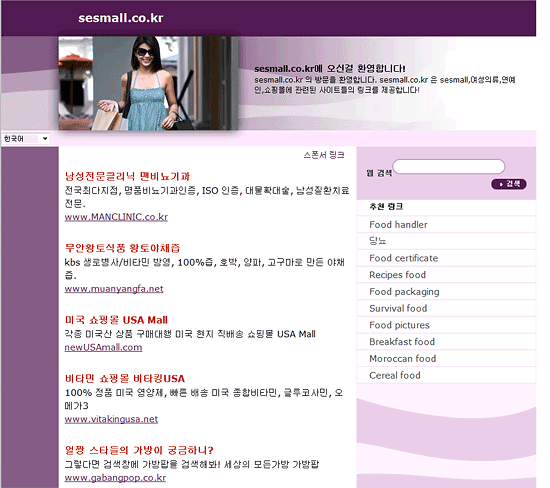The image size is (550, 488).
Task: Select Recipes food recommended link
Action: [x=397, y=275]
